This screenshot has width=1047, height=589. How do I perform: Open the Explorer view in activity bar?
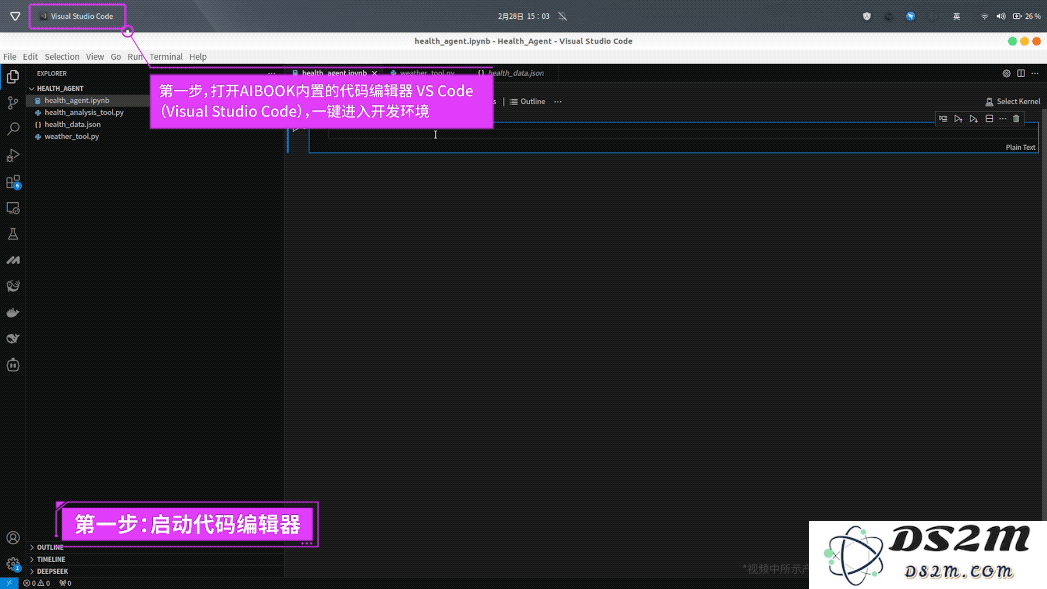pyautogui.click(x=13, y=77)
